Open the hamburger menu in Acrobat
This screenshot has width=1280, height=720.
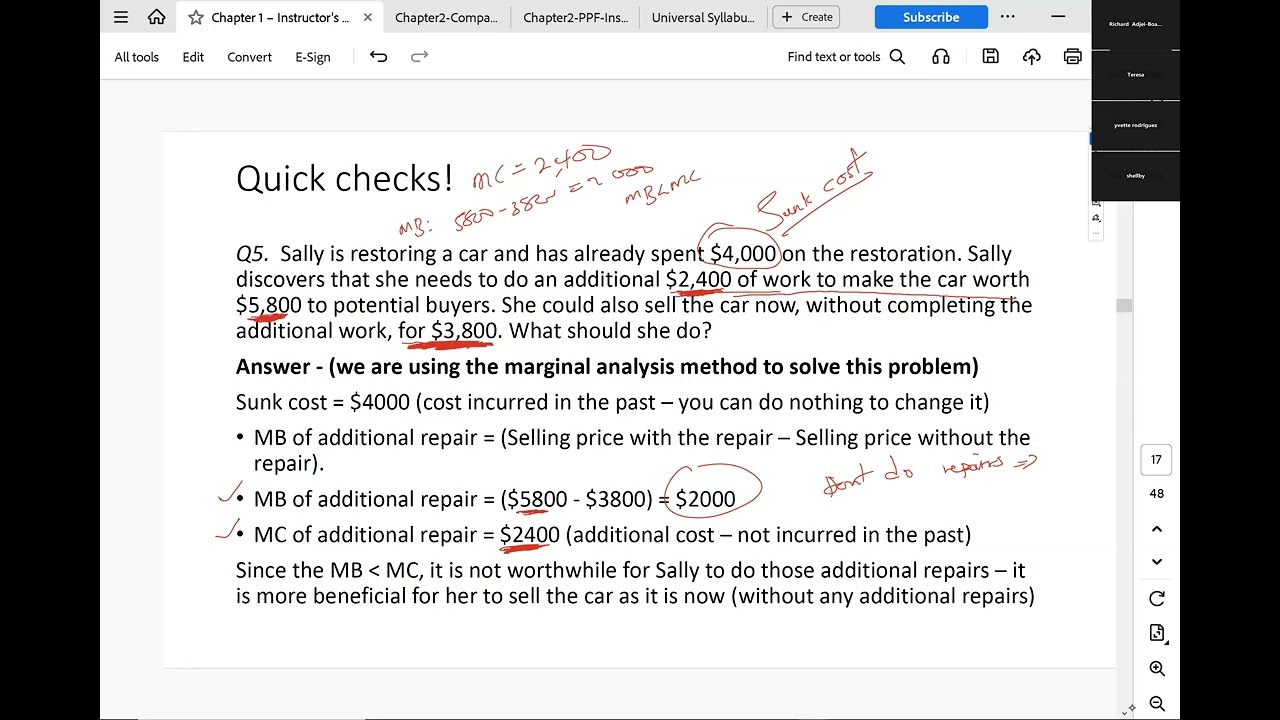pos(121,17)
